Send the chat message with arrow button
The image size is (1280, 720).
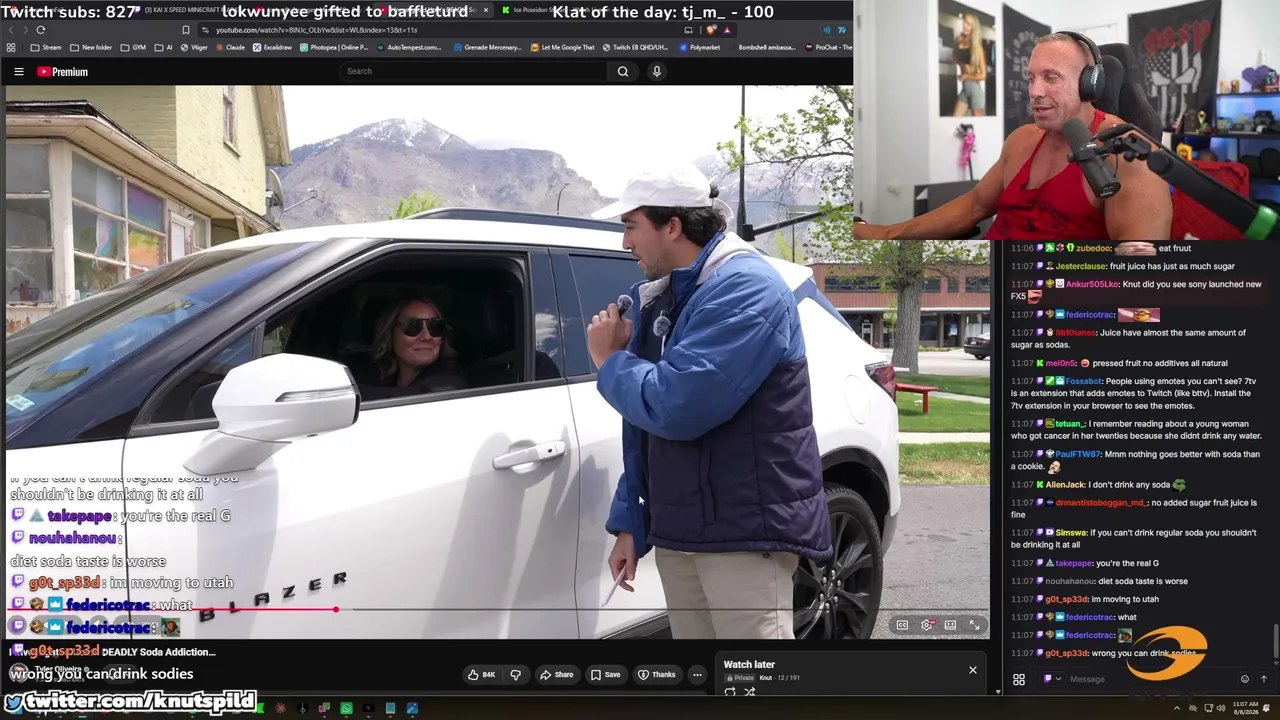coord(1264,679)
